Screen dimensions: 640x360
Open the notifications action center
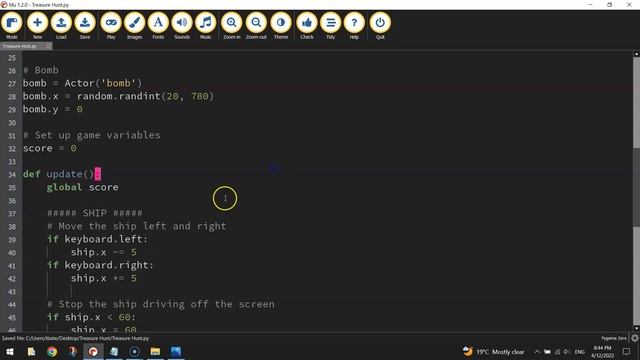click(626, 352)
